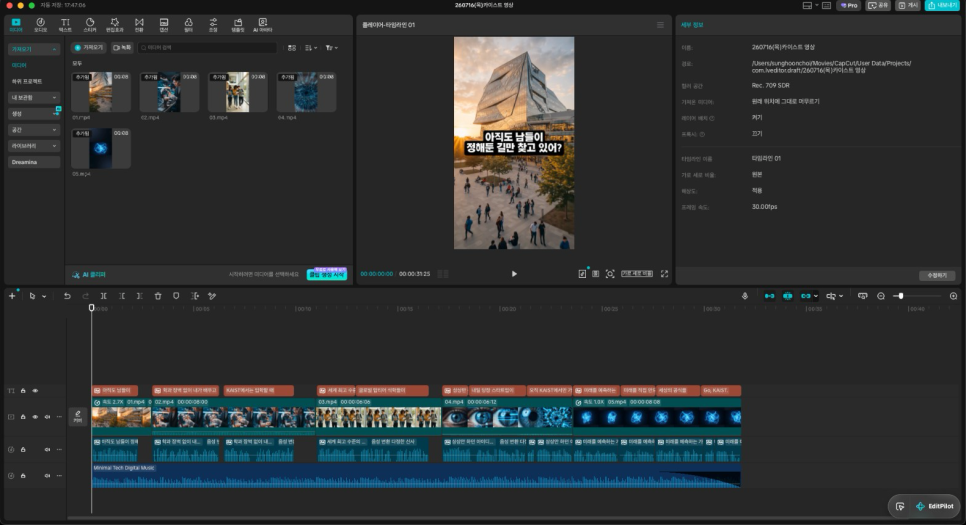Toggle clip linkage in the timeline toolbar
966x525 pixels.
click(x=806, y=296)
